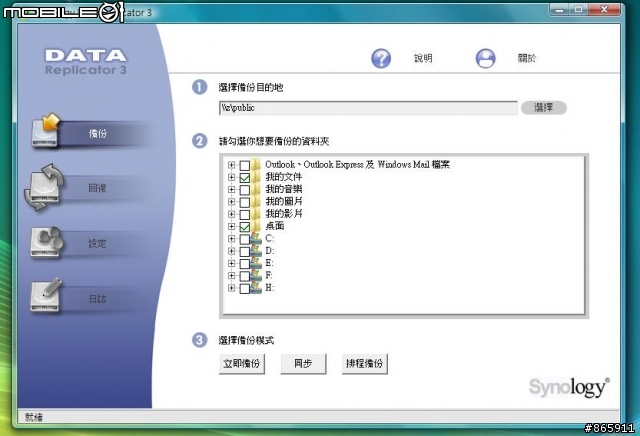Image resolution: width=640 pixels, height=436 pixels.
Task: Check the Outlook and Windows Mail files checkbox
Action: (x=244, y=165)
